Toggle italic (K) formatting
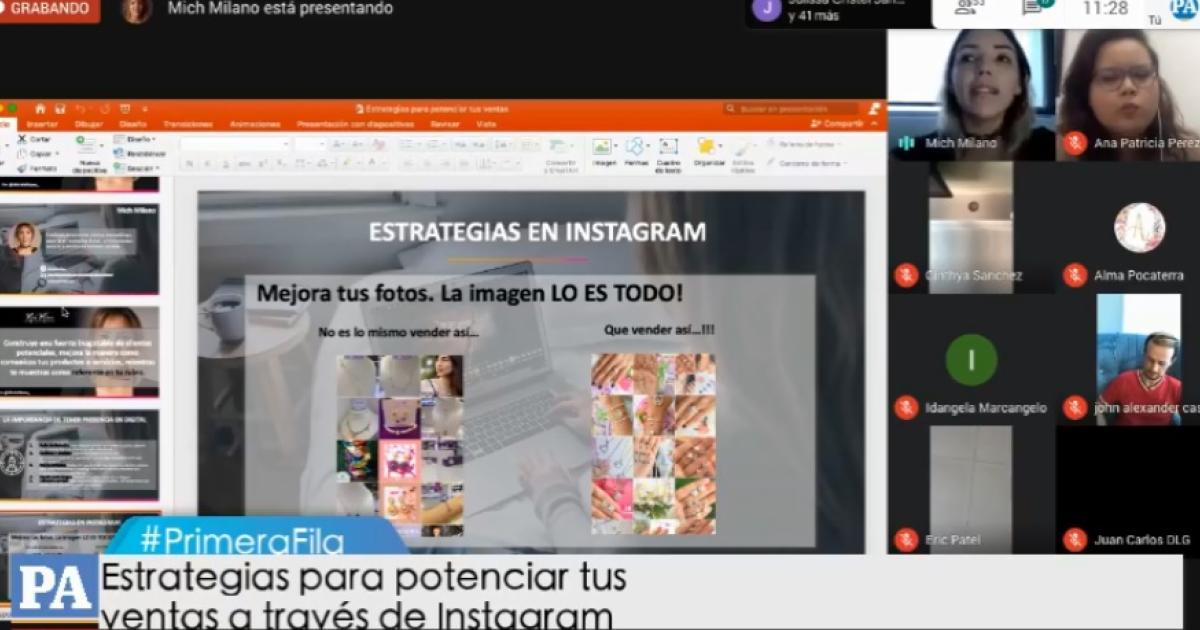Image resolution: width=1200 pixels, height=630 pixels. (207, 163)
